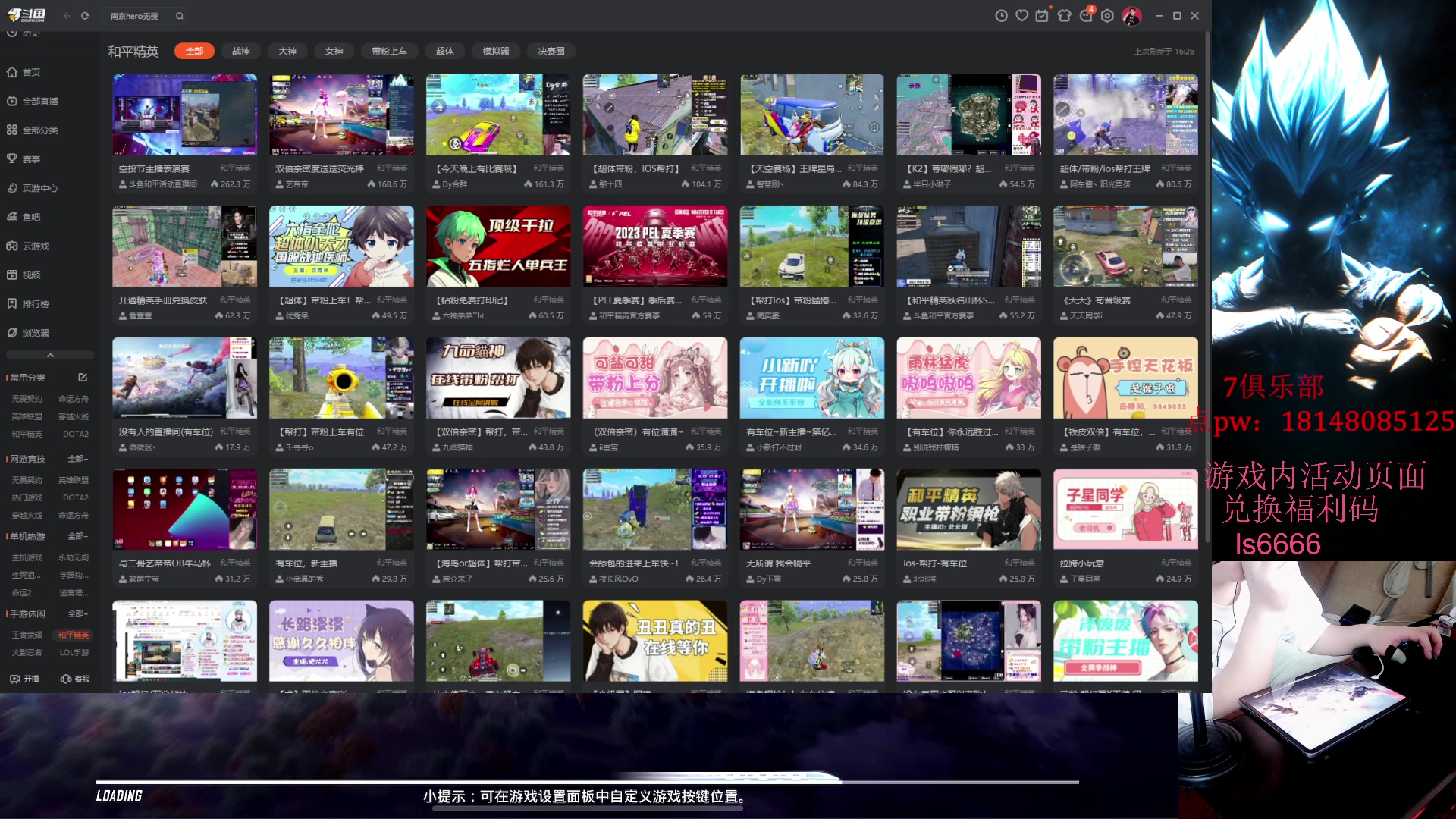Open 火影忍者 category link

click(27, 652)
